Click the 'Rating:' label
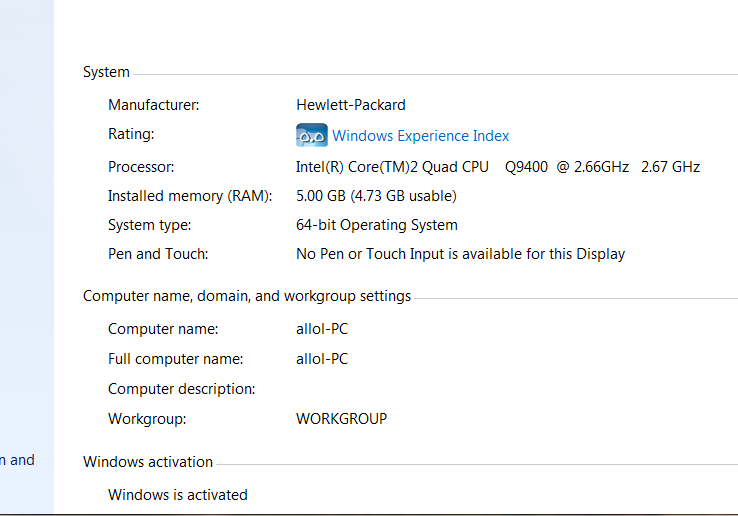The image size is (738, 516). pos(131,134)
